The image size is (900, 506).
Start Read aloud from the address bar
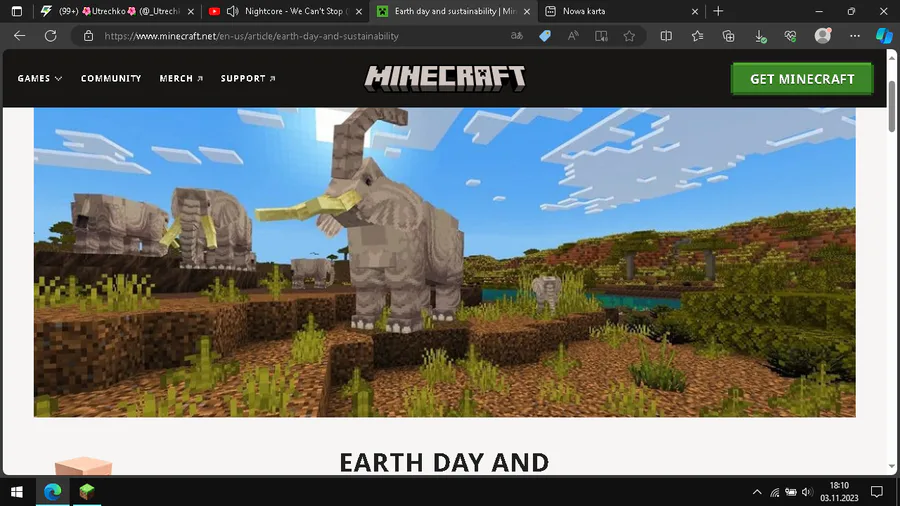pos(573,36)
